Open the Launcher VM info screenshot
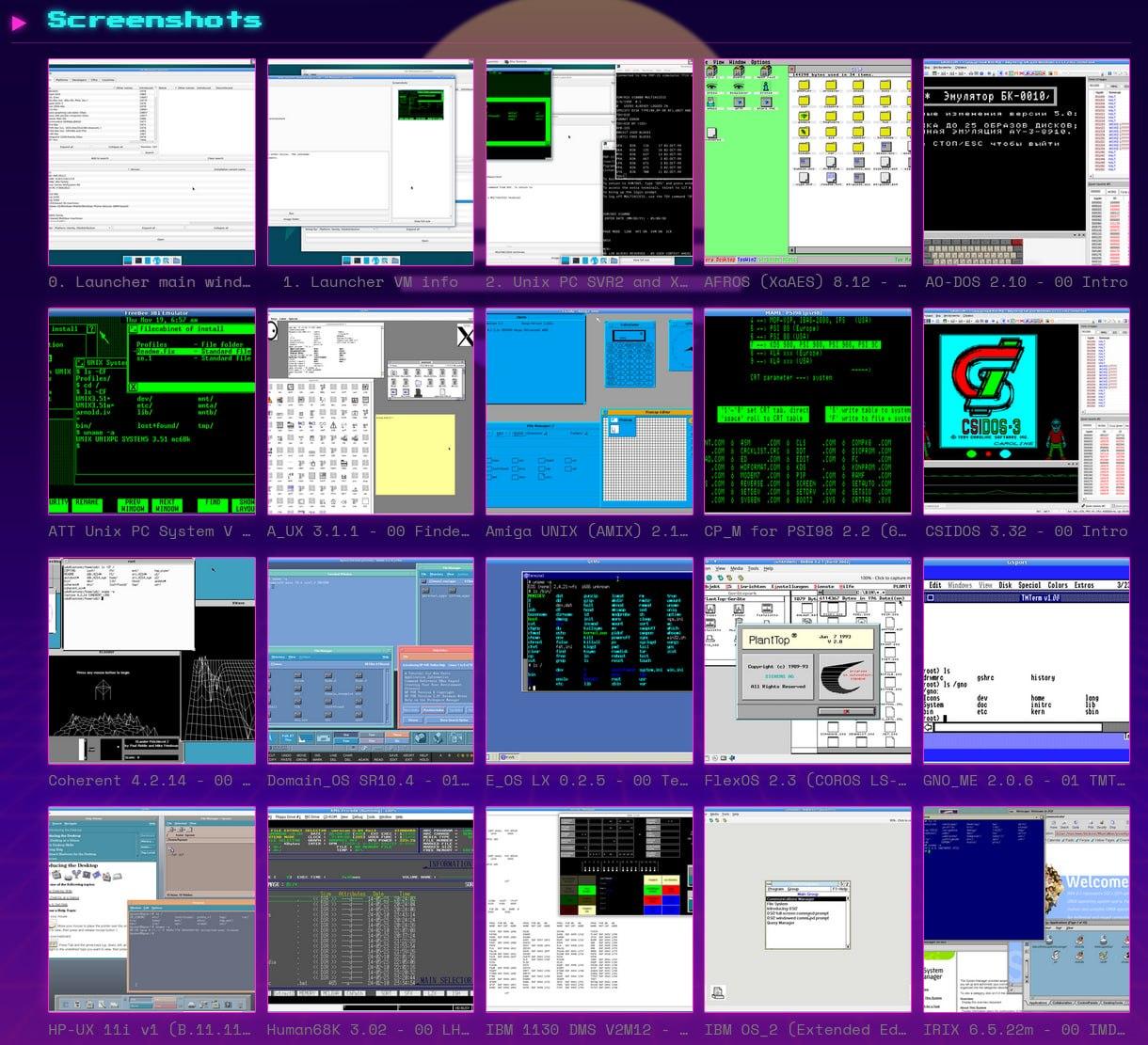The width and height of the screenshot is (1148, 1045). click(x=371, y=163)
